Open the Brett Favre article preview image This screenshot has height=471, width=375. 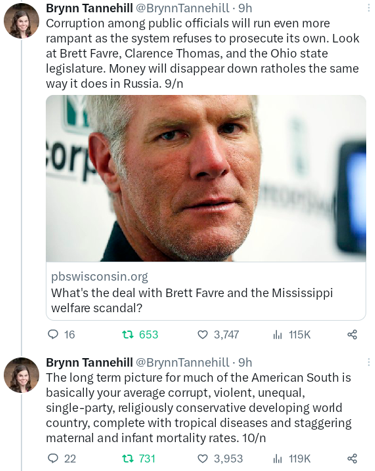[x=206, y=178]
